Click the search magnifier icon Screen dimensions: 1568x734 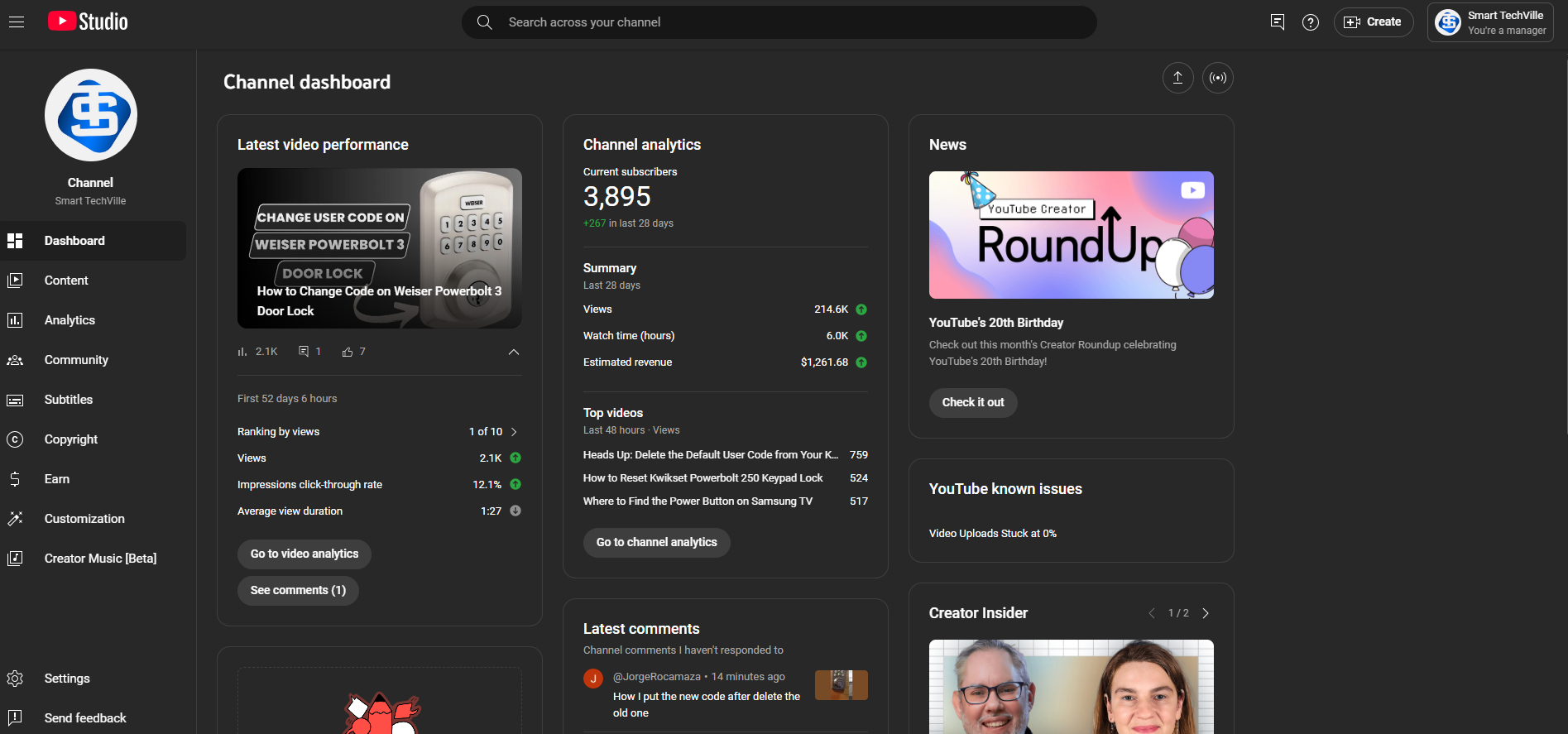pyautogui.click(x=485, y=22)
